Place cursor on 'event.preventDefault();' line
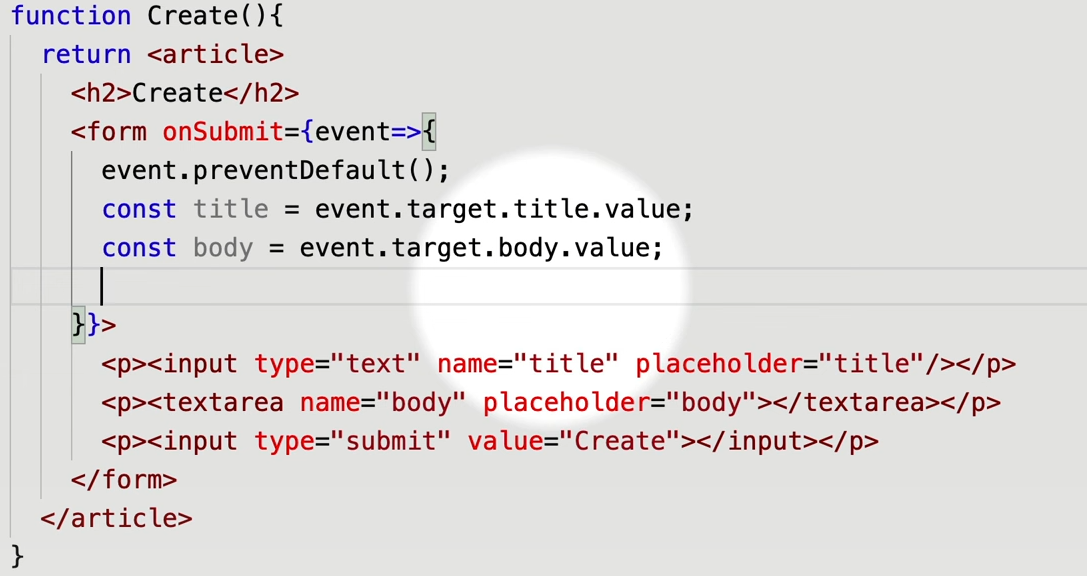 coord(275,171)
